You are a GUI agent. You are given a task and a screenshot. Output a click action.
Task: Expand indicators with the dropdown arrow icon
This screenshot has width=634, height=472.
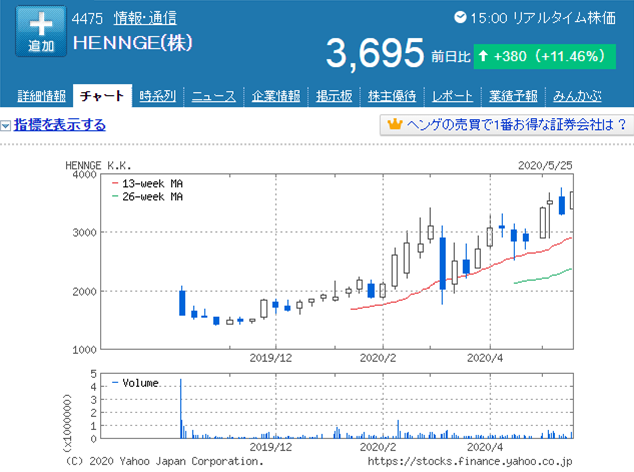(x=6, y=126)
